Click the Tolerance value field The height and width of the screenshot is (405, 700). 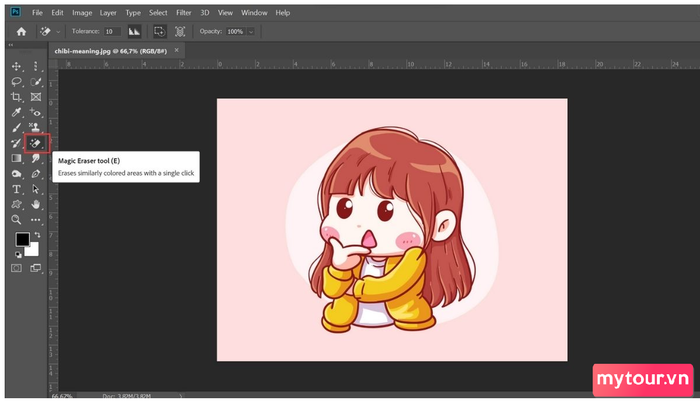click(x=112, y=32)
